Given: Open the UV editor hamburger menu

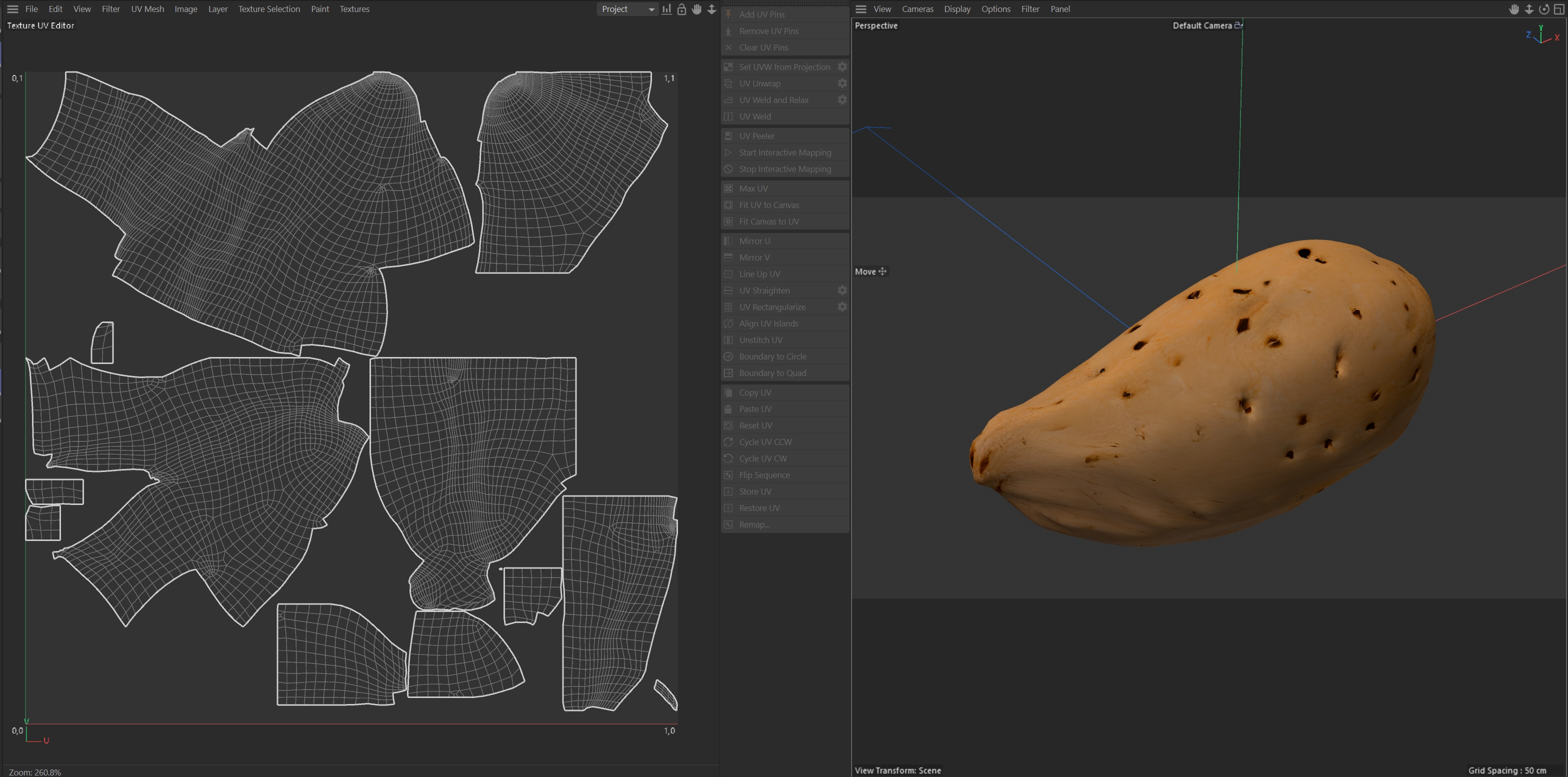Looking at the screenshot, I should [x=12, y=9].
